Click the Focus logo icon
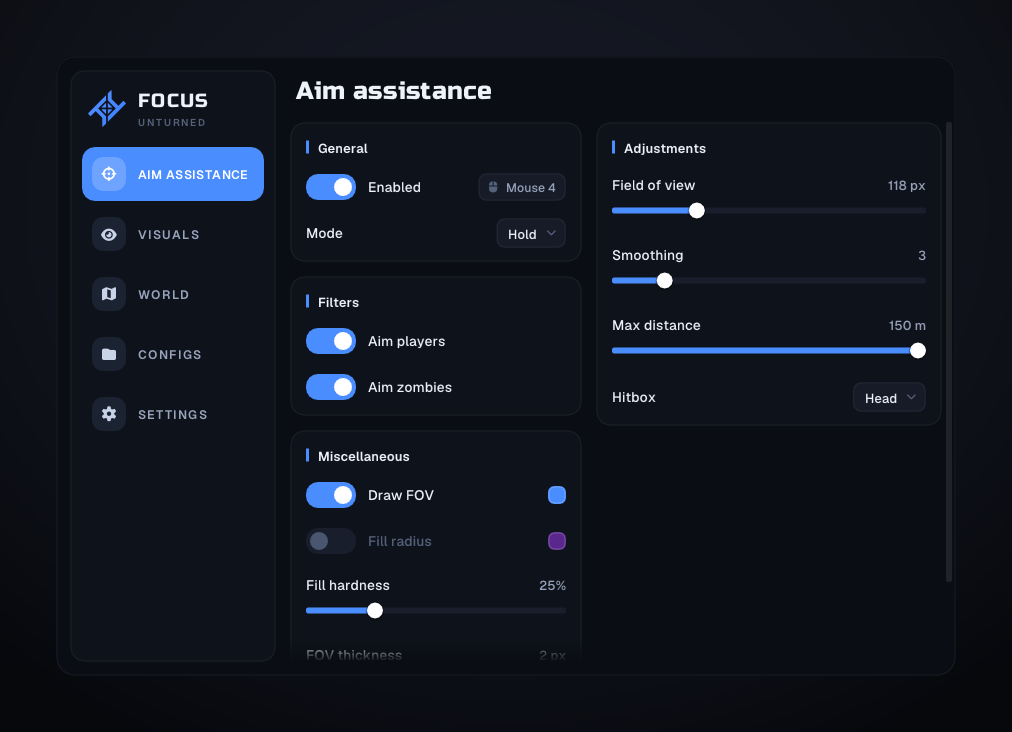This screenshot has height=732, width=1012. tap(107, 108)
